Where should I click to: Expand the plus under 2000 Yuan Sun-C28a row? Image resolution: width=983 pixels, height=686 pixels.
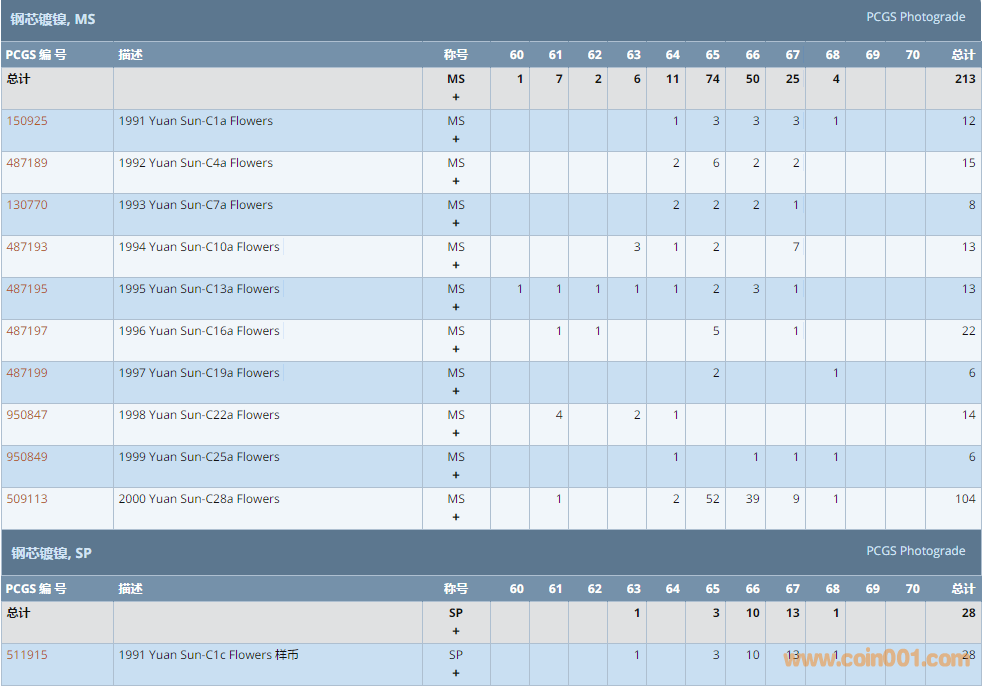pyautogui.click(x=456, y=518)
